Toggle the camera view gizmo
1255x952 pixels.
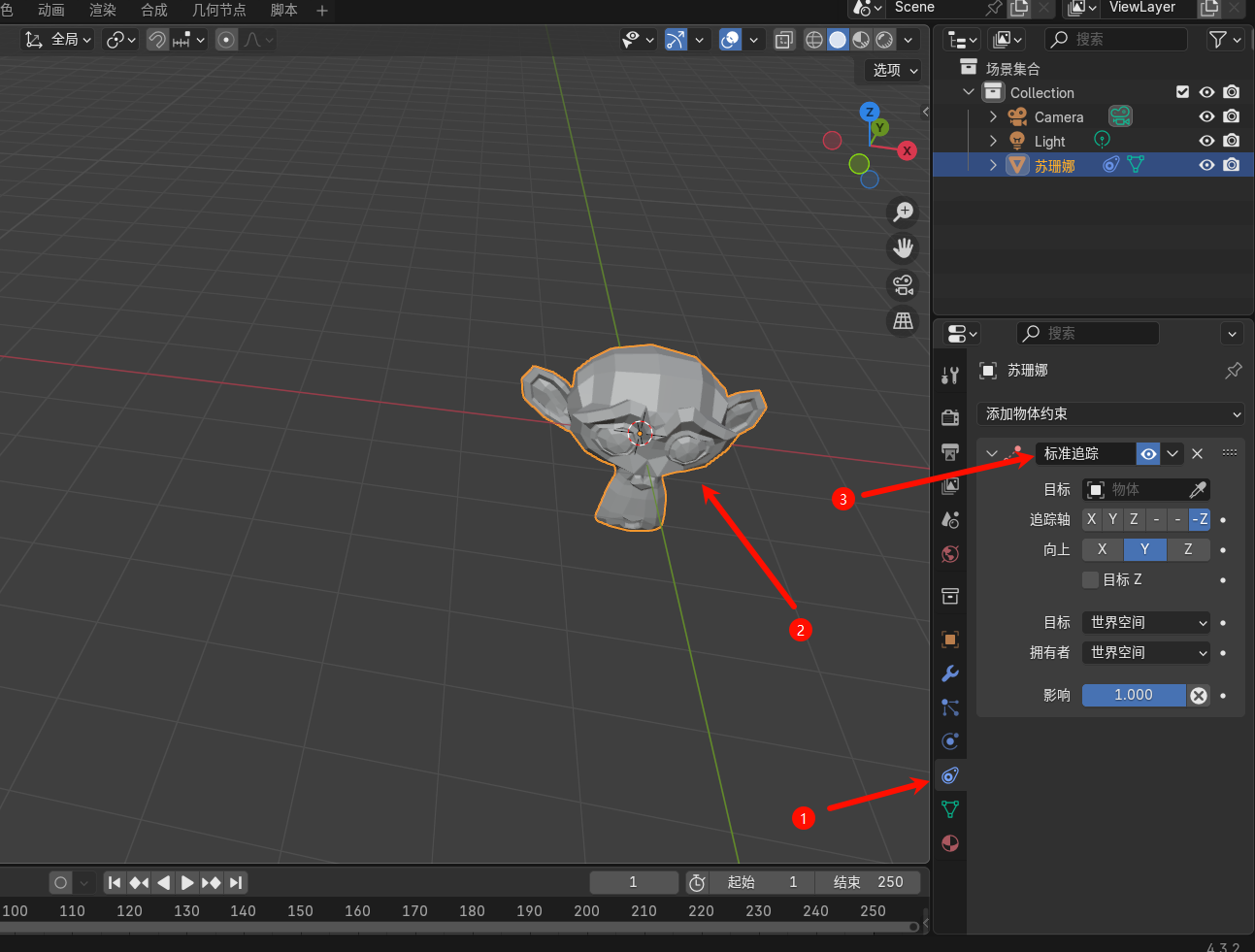click(x=903, y=284)
